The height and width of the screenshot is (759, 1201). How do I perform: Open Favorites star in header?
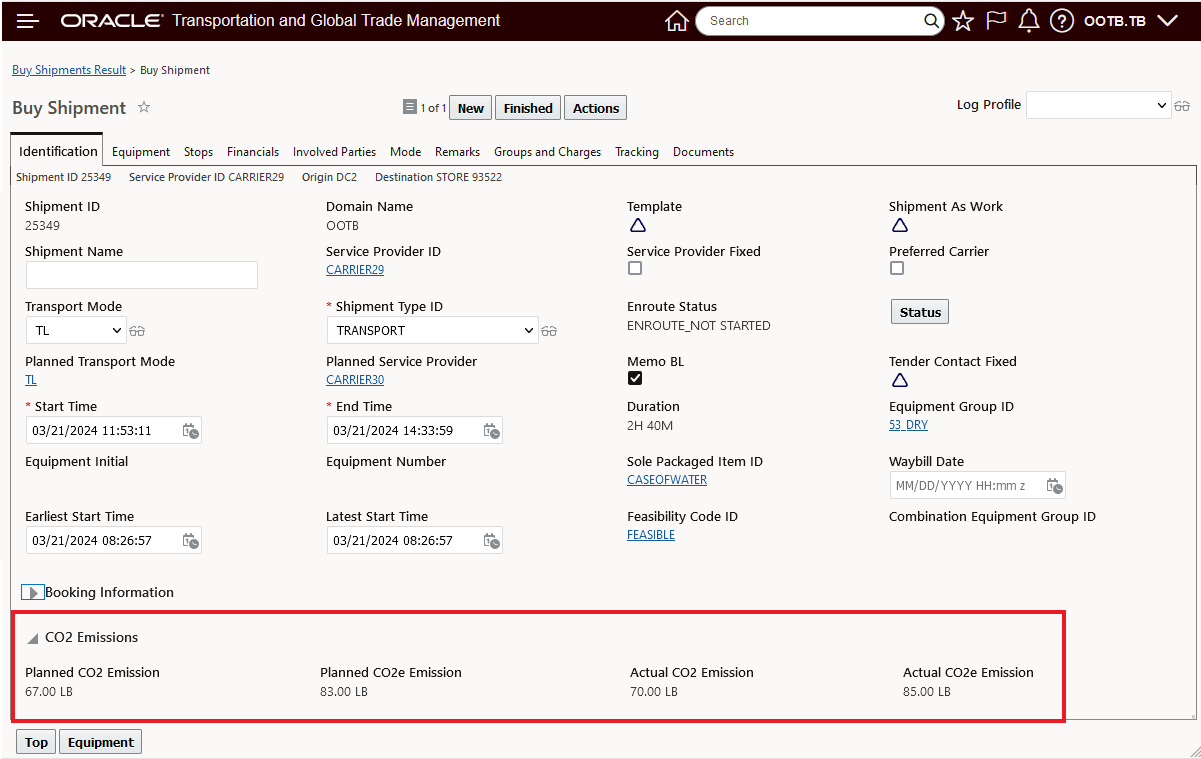(963, 21)
